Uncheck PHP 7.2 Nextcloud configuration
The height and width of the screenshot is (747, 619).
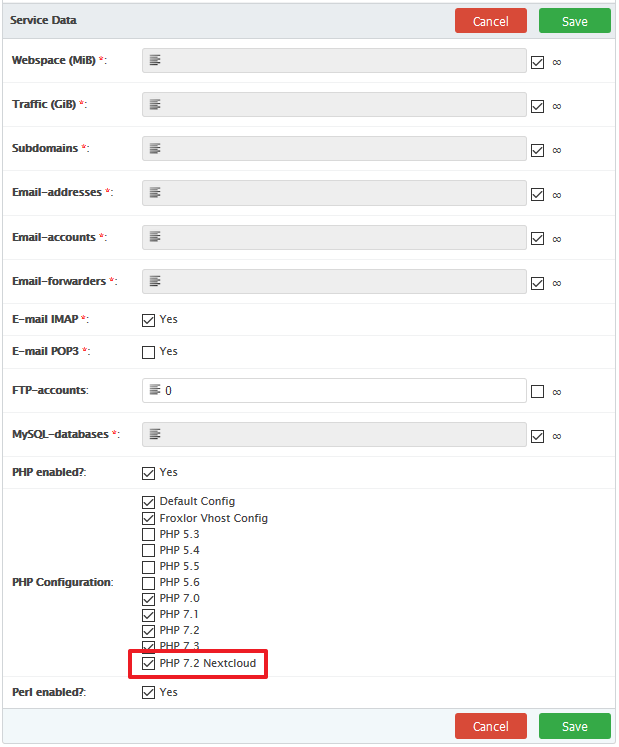[x=149, y=663]
